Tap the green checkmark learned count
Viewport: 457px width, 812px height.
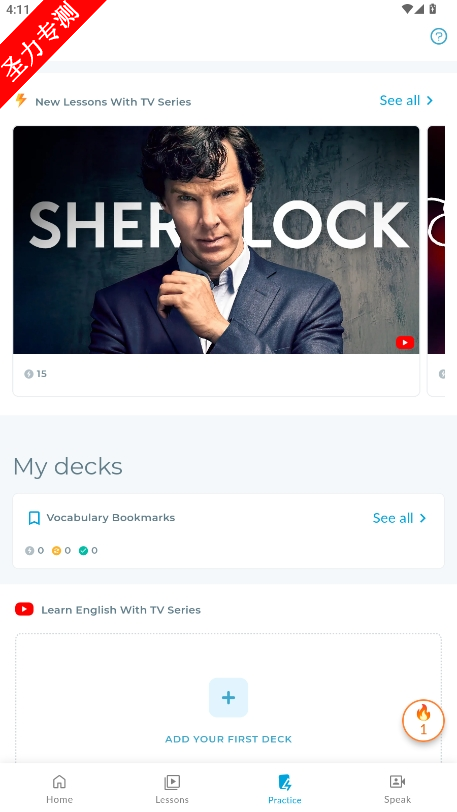(83, 550)
